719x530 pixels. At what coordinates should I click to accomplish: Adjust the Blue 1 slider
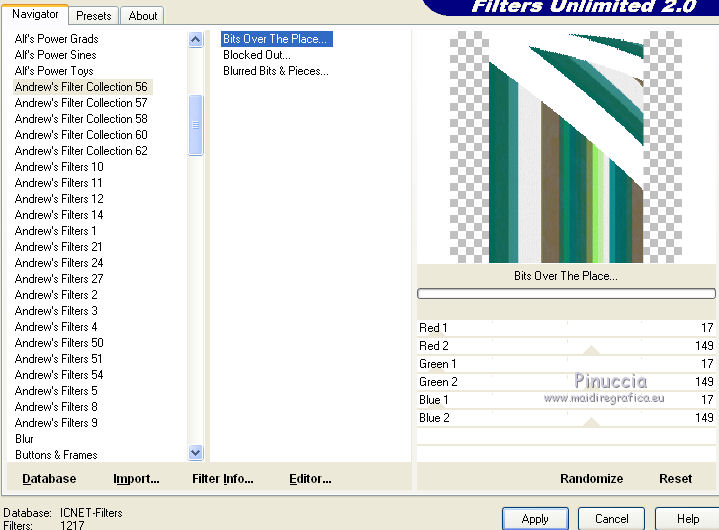pyautogui.click(x=566, y=400)
